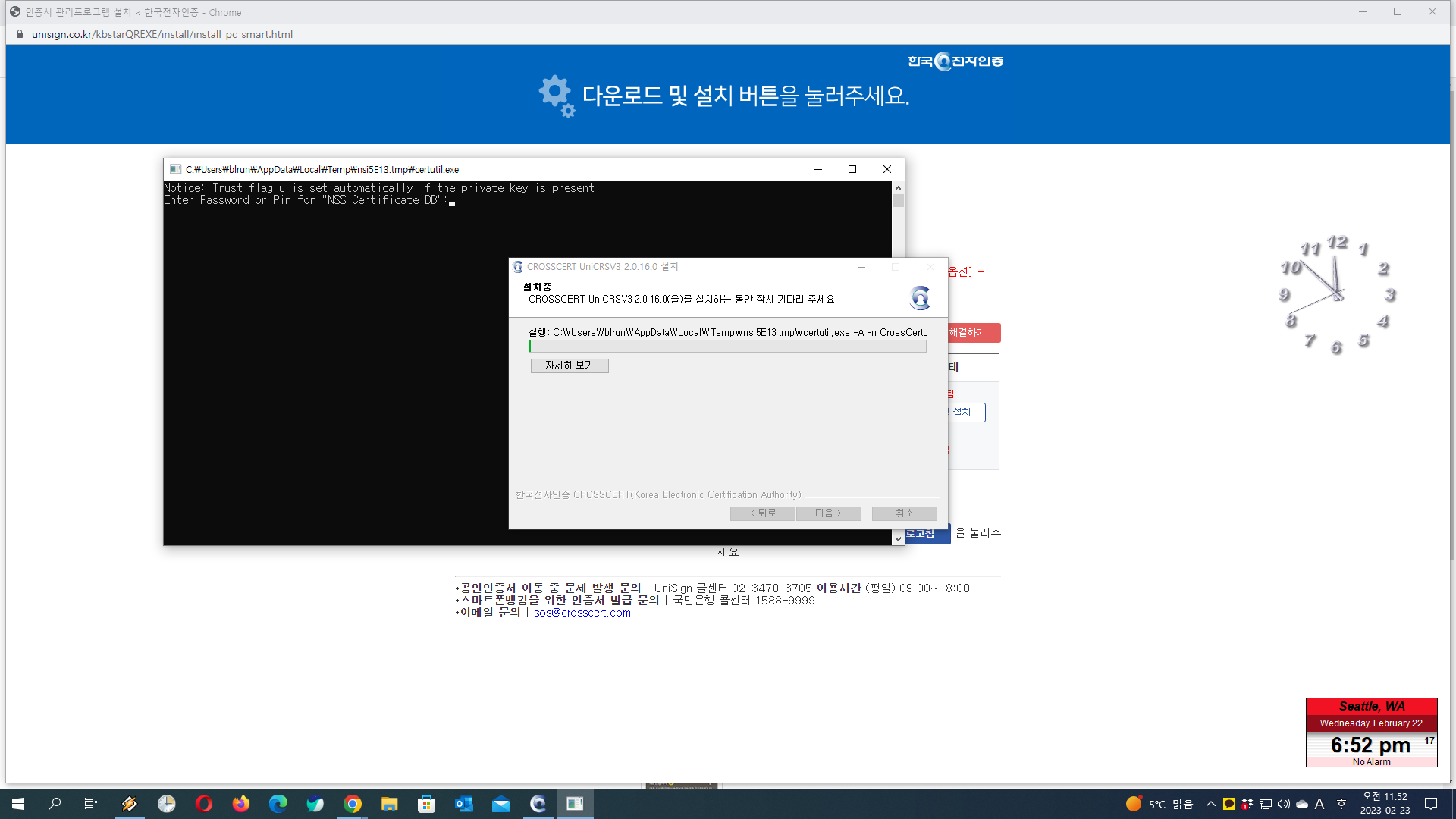Click the analog clock desktop gadget
The width and height of the screenshot is (1456, 819).
coord(1338,295)
